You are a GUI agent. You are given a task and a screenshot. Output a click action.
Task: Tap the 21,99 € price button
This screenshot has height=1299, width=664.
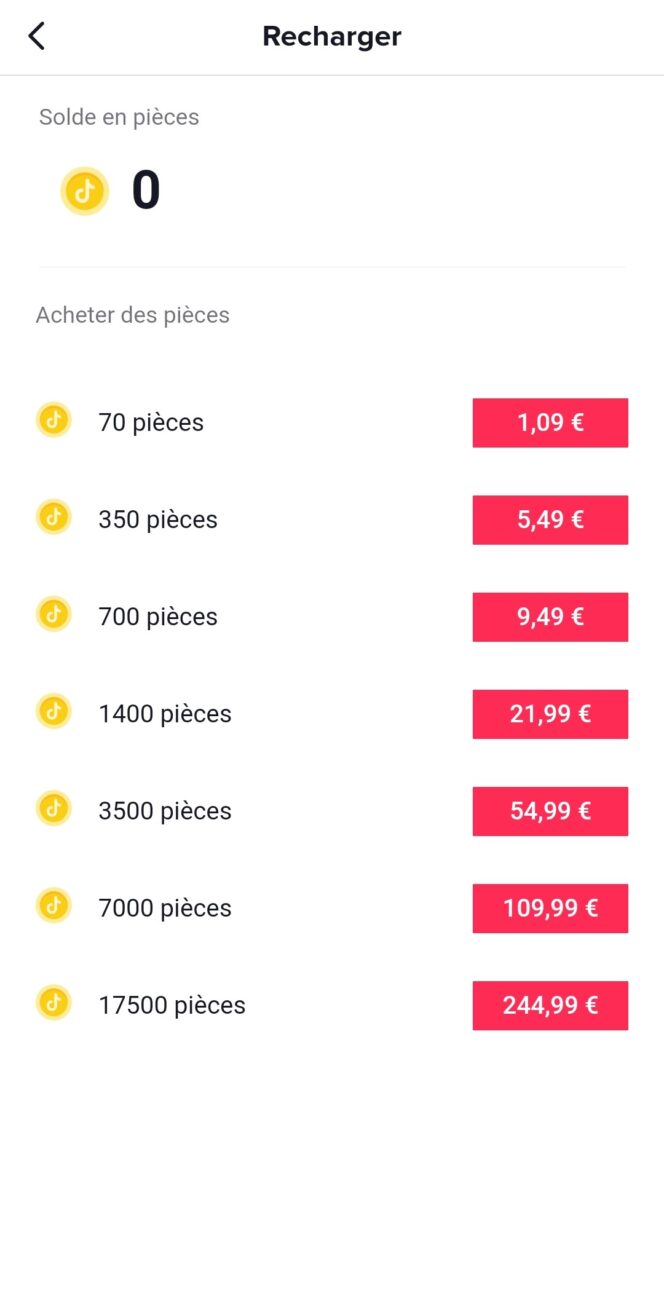point(550,713)
